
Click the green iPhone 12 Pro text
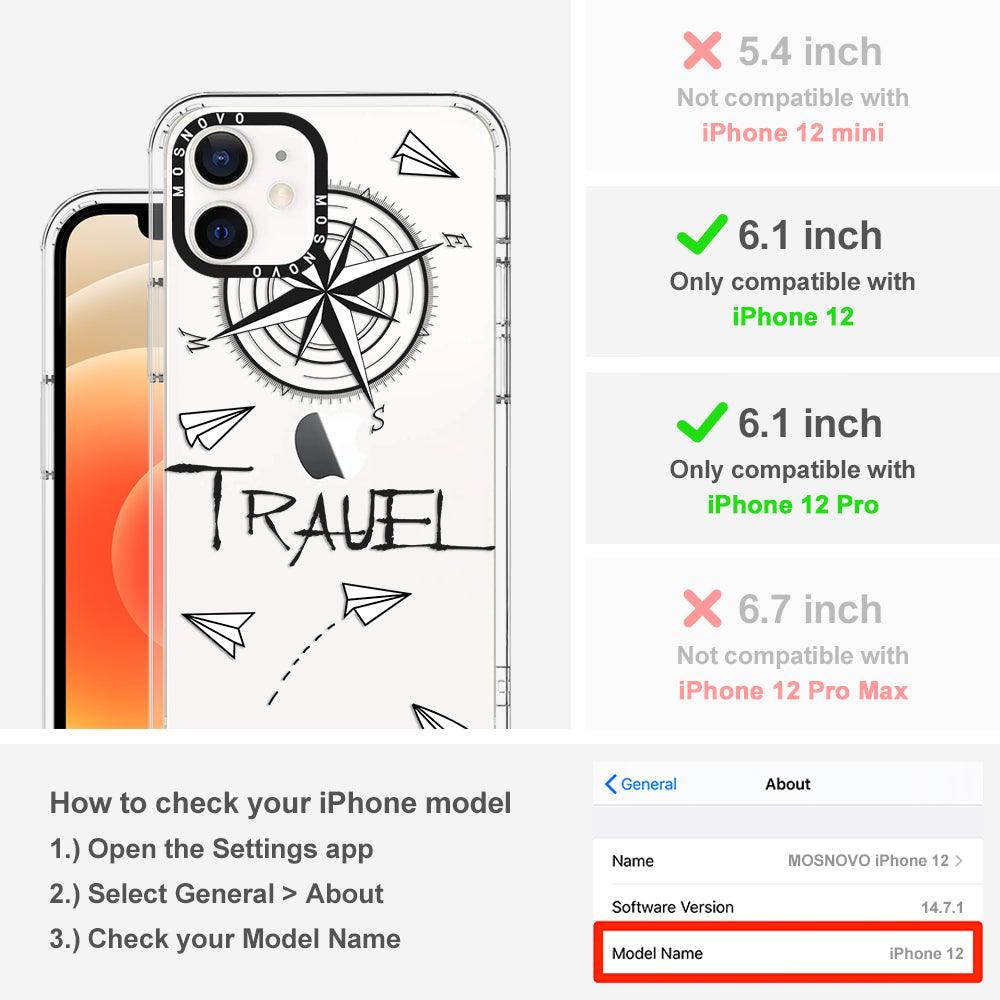793,504
